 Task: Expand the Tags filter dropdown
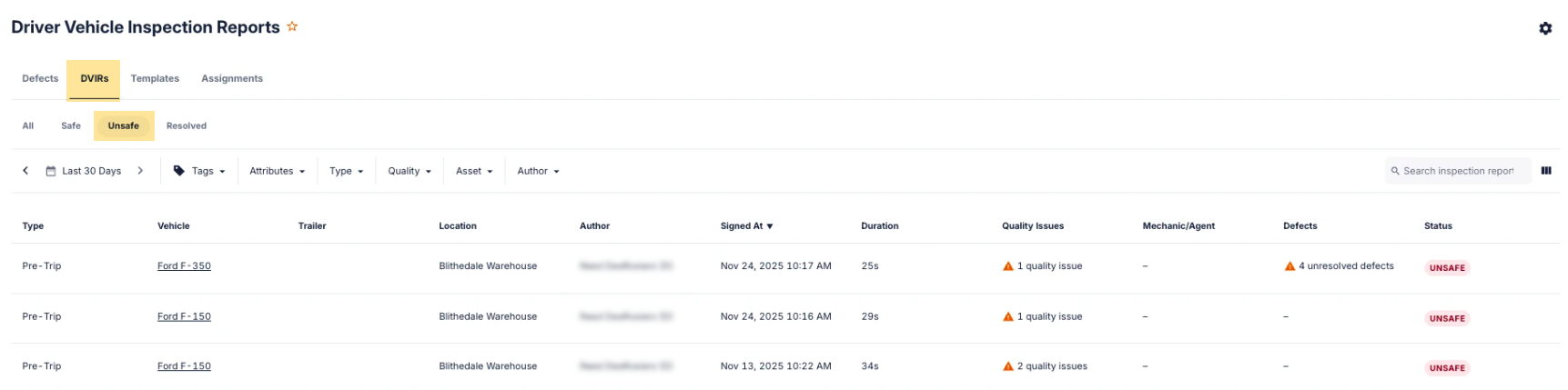(199, 171)
